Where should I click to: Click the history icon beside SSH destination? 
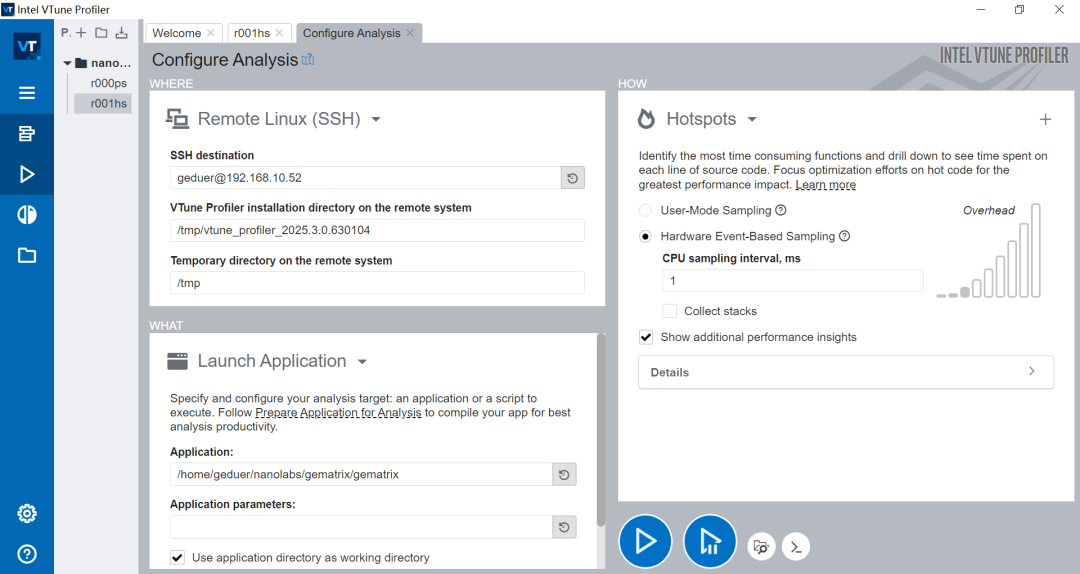[x=572, y=178]
